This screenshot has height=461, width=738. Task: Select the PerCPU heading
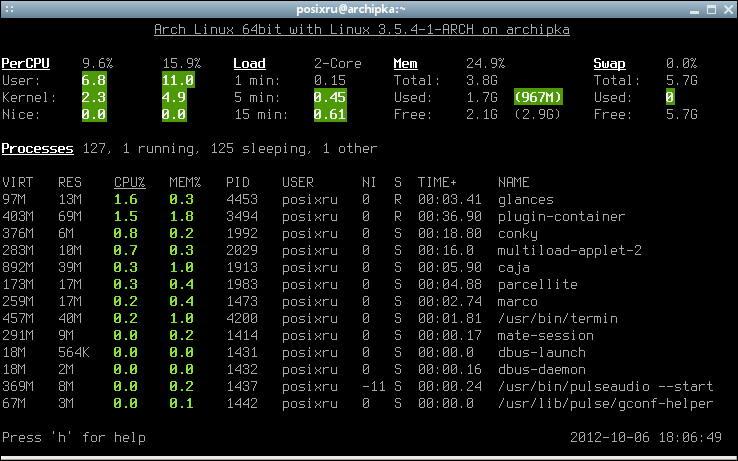(25, 64)
